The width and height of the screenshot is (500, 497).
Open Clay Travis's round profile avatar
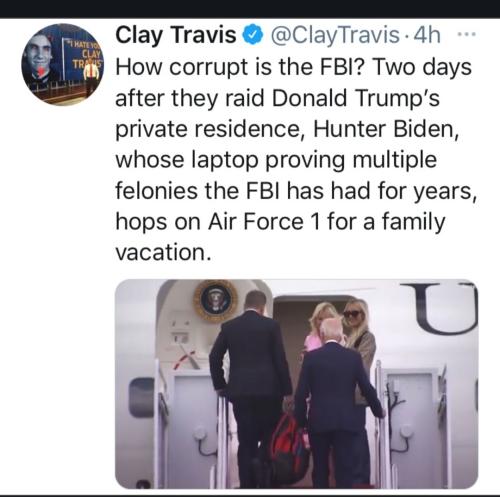point(63,64)
